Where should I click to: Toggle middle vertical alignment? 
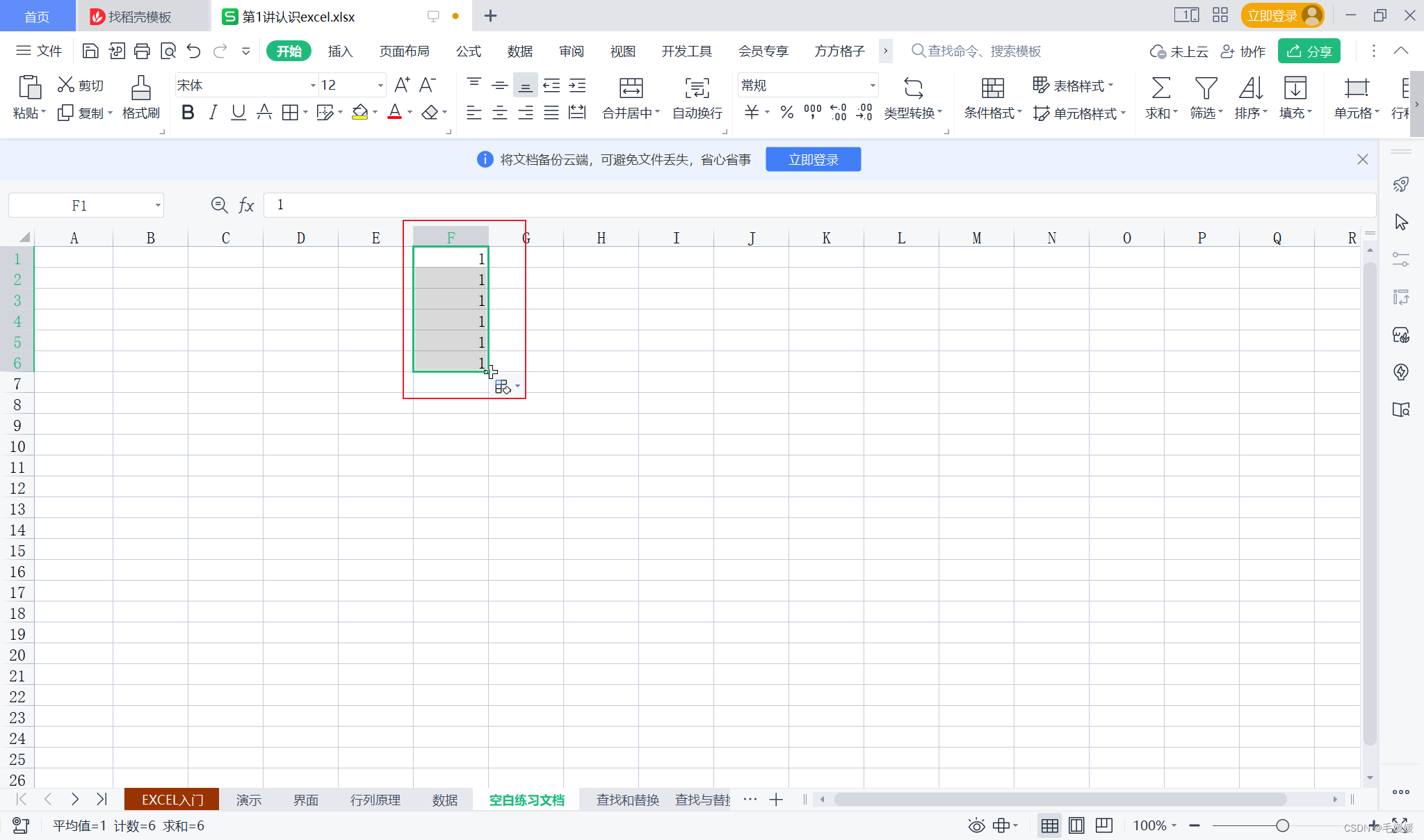pos(500,86)
